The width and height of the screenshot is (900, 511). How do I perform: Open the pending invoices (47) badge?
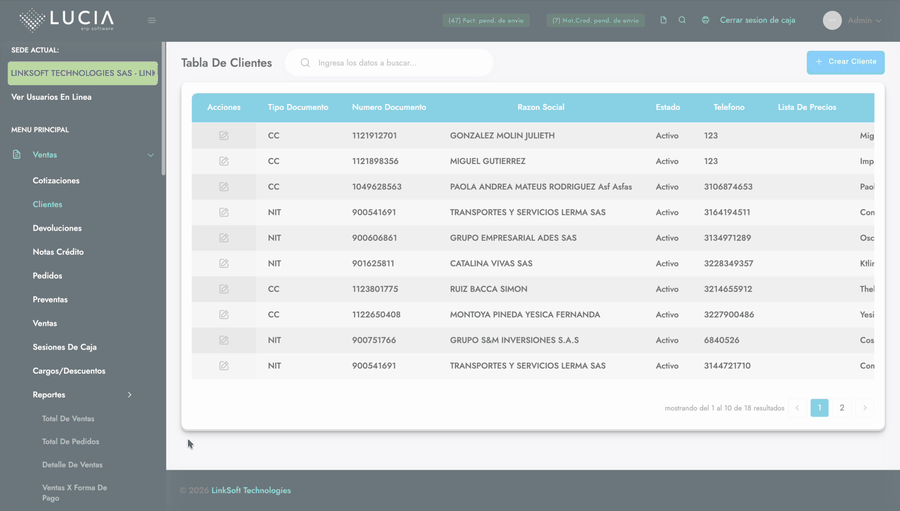pyautogui.click(x=486, y=20)
